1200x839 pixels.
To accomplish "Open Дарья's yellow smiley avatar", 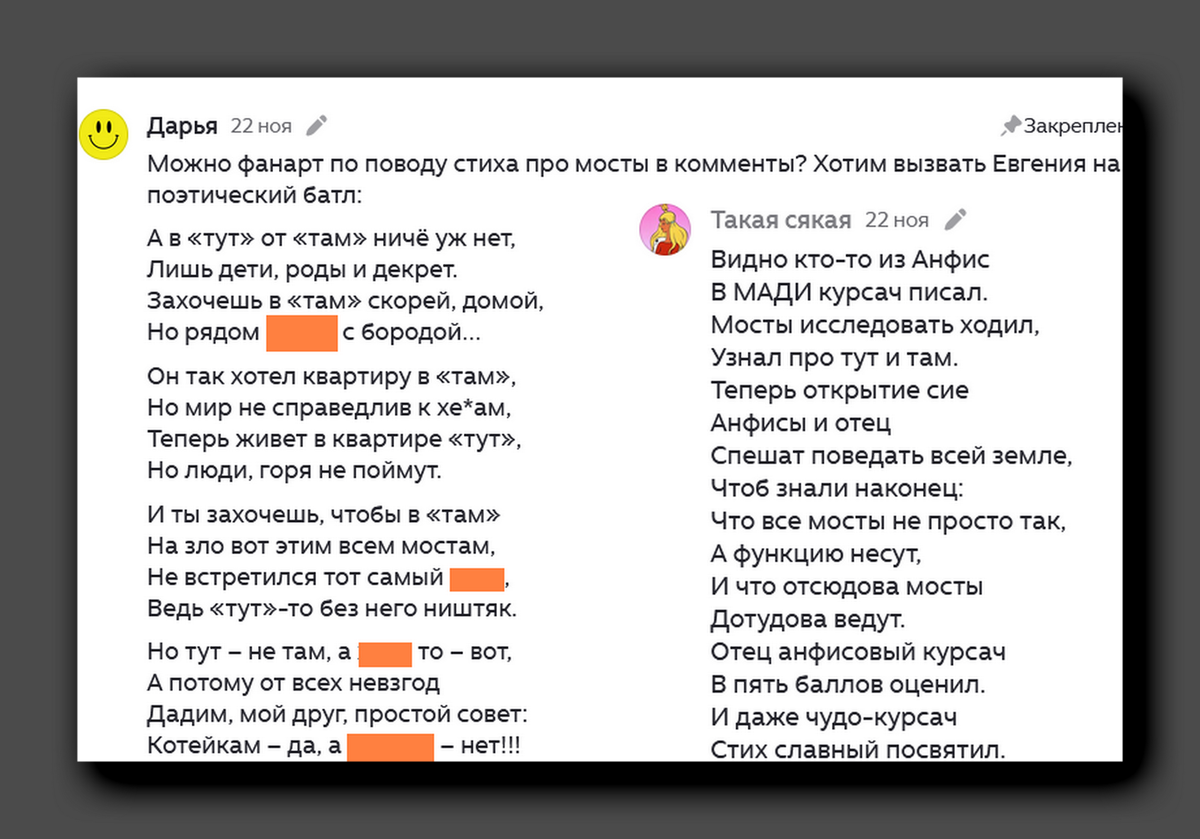I will [x=104, y=135].
